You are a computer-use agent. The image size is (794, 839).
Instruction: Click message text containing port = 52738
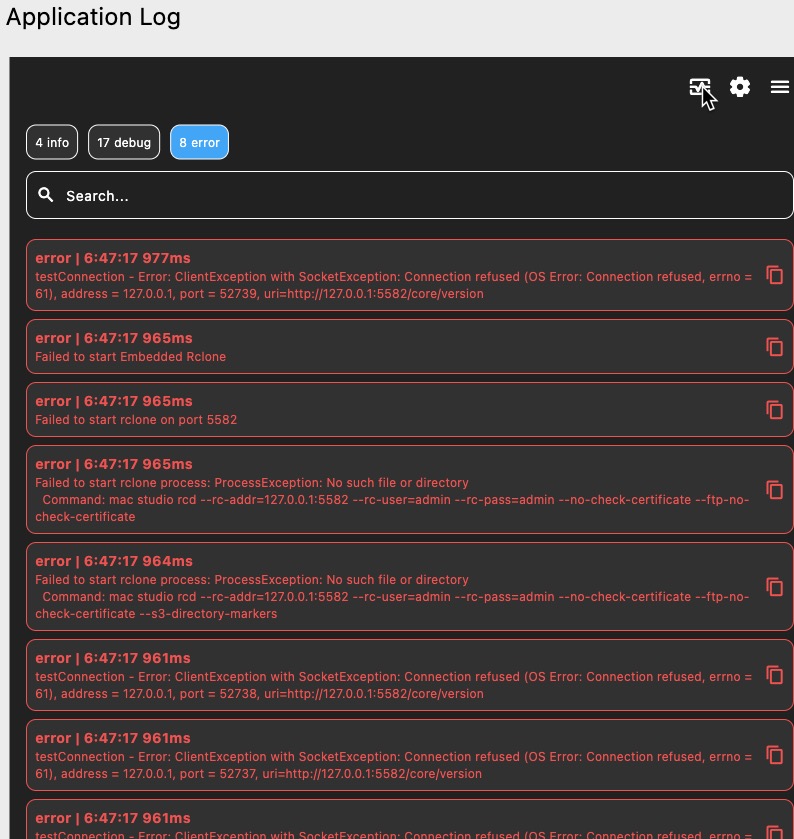[393, 685]
